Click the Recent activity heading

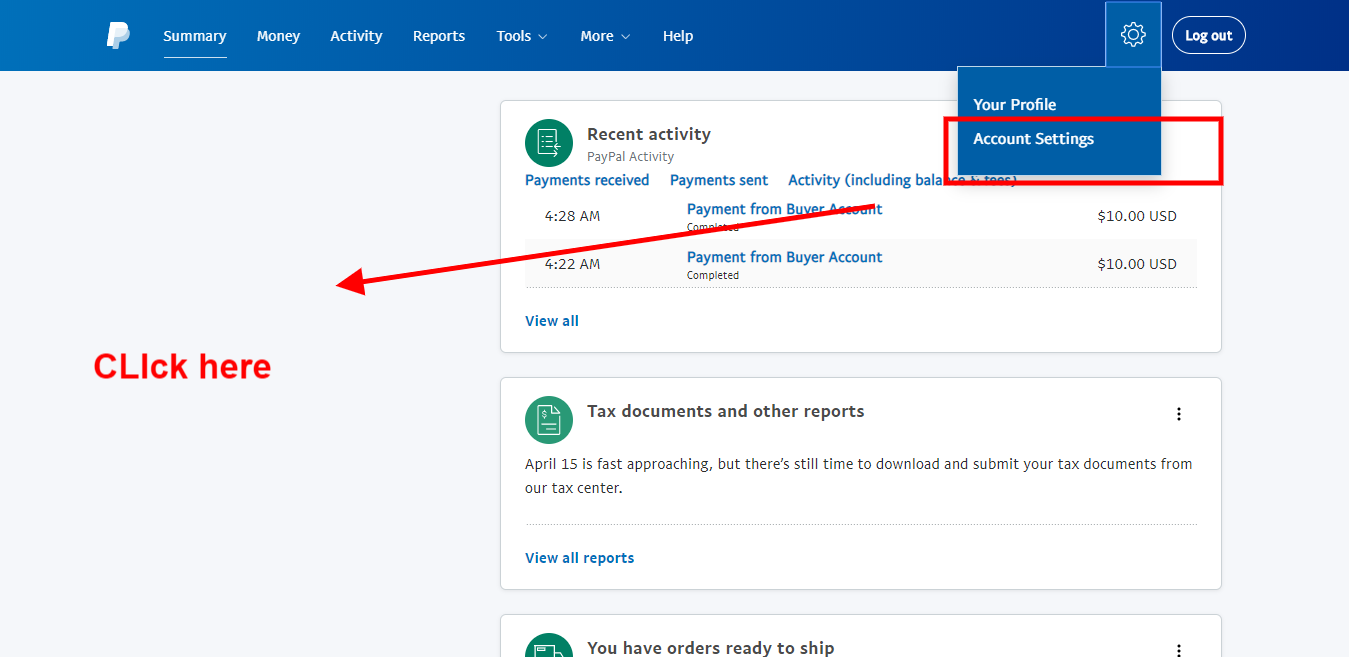[649, 134]
